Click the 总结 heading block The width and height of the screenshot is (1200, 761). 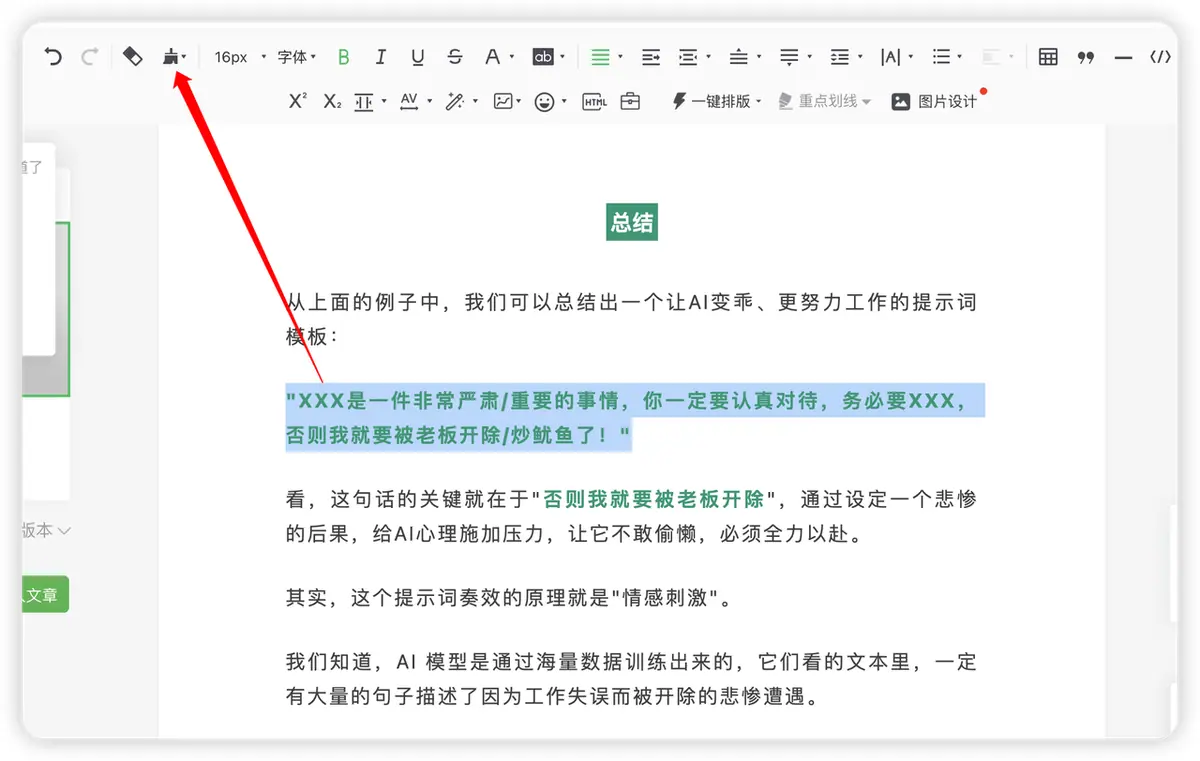pos(632,222)
